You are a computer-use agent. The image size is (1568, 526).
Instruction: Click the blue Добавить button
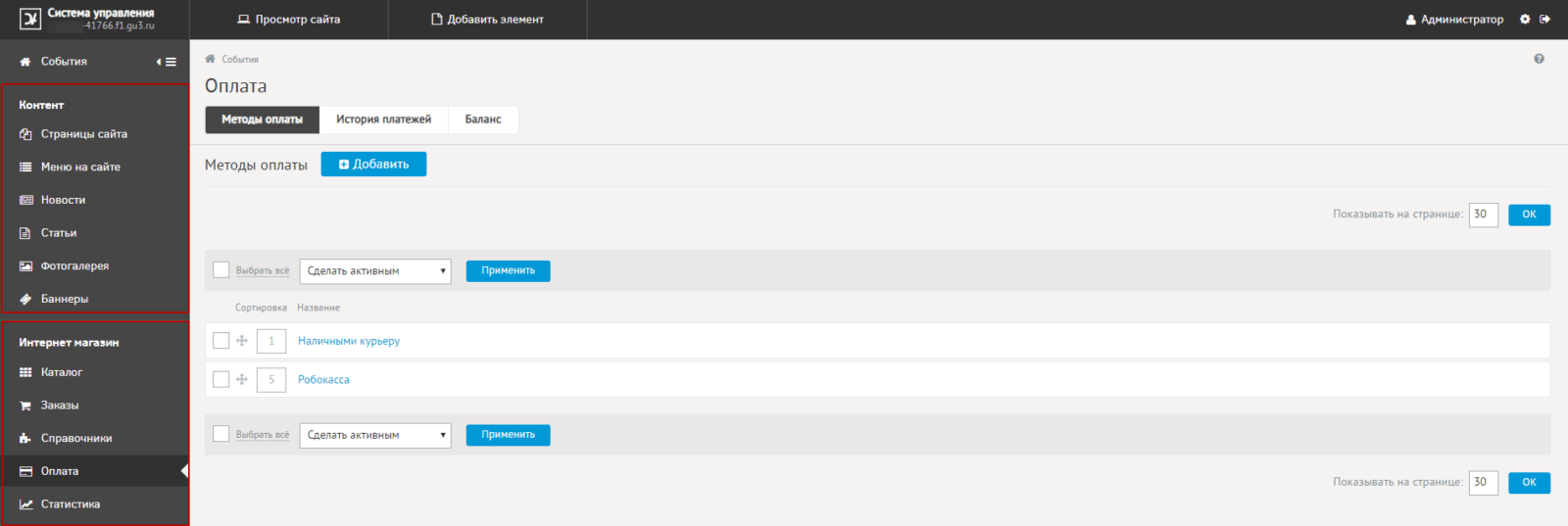pos(373,165)
